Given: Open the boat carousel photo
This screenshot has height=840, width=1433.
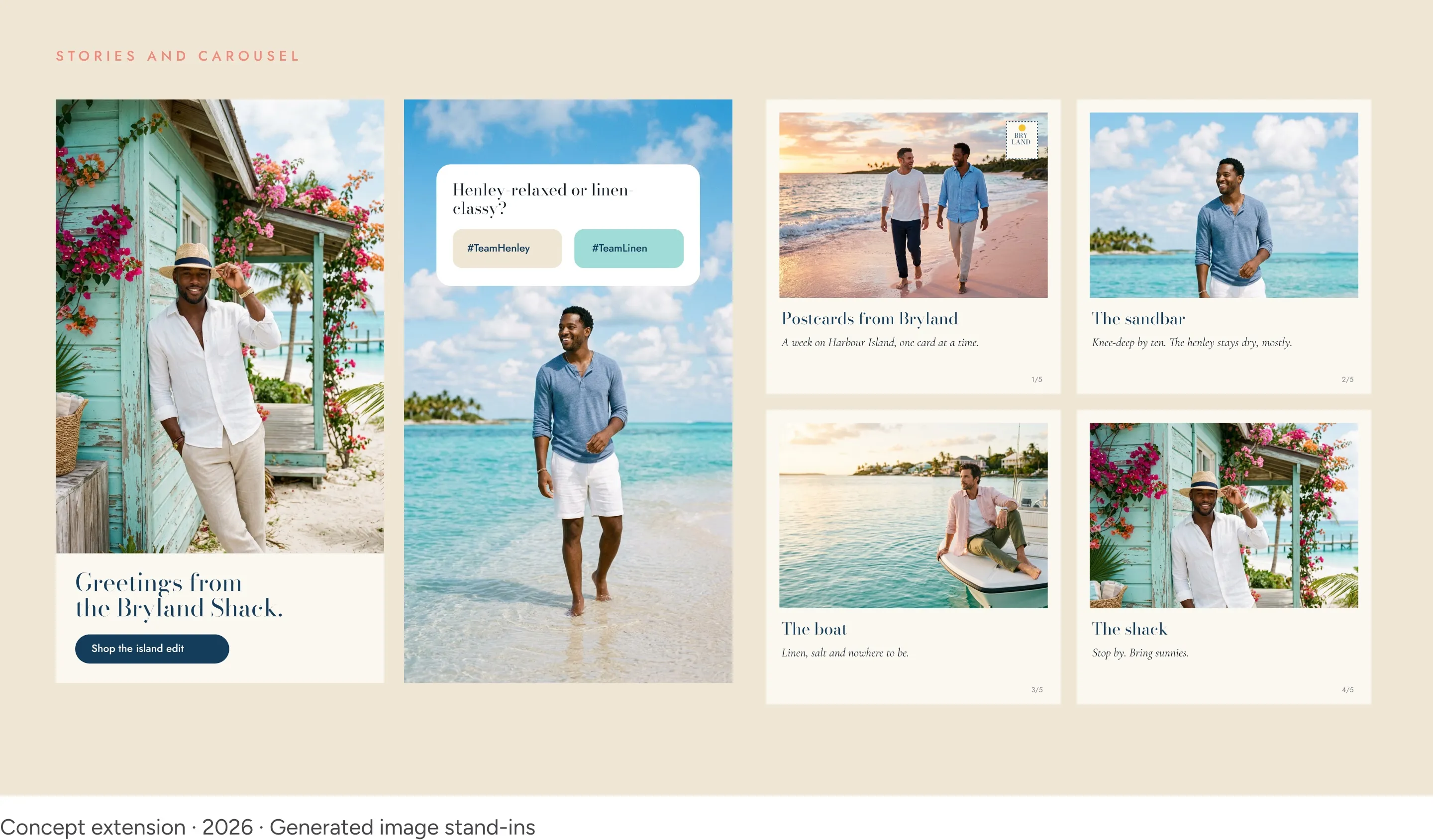Looking at the screenshot, I should (913, 515).
